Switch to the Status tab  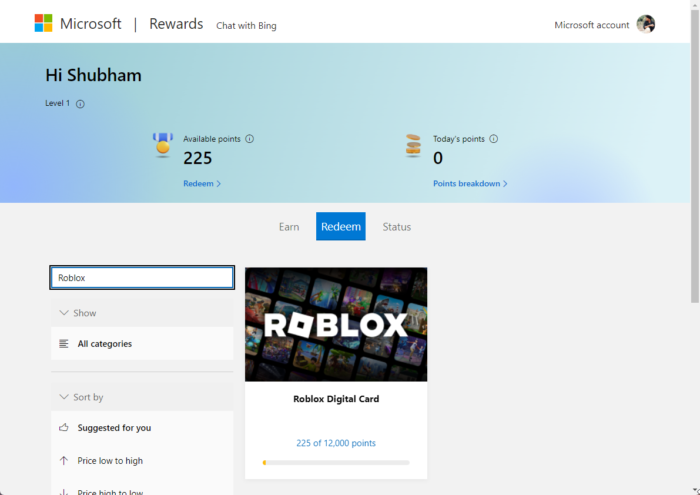(397, 227)
